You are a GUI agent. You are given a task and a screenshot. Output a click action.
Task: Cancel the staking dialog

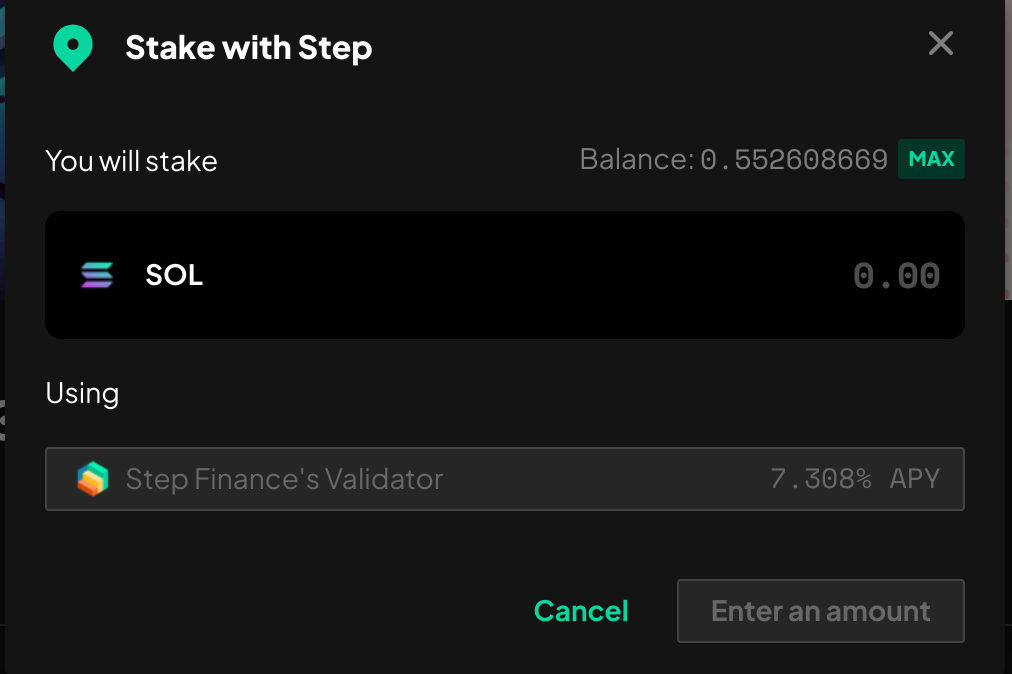click(581, 611)
